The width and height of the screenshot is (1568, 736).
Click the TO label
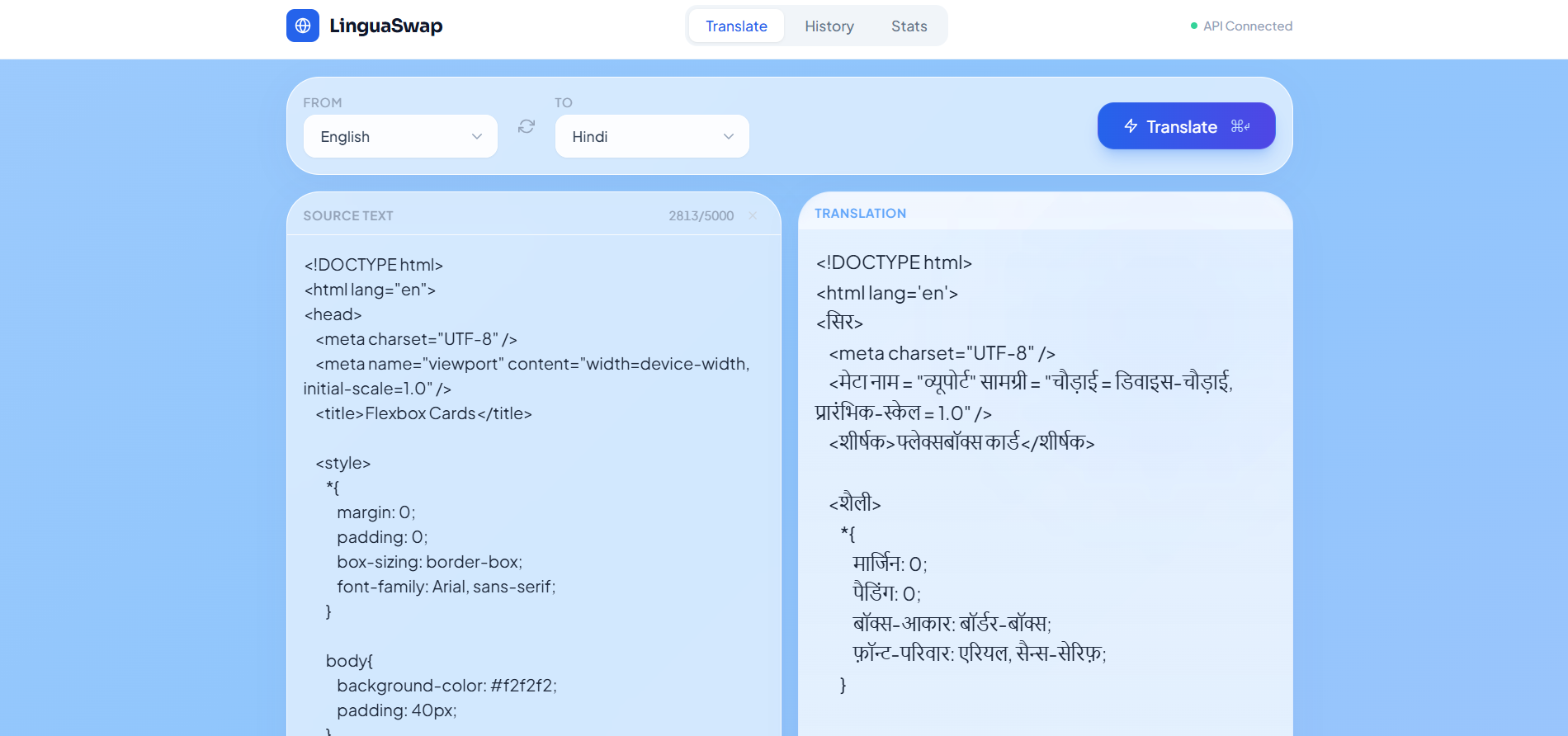click(563, 102)
